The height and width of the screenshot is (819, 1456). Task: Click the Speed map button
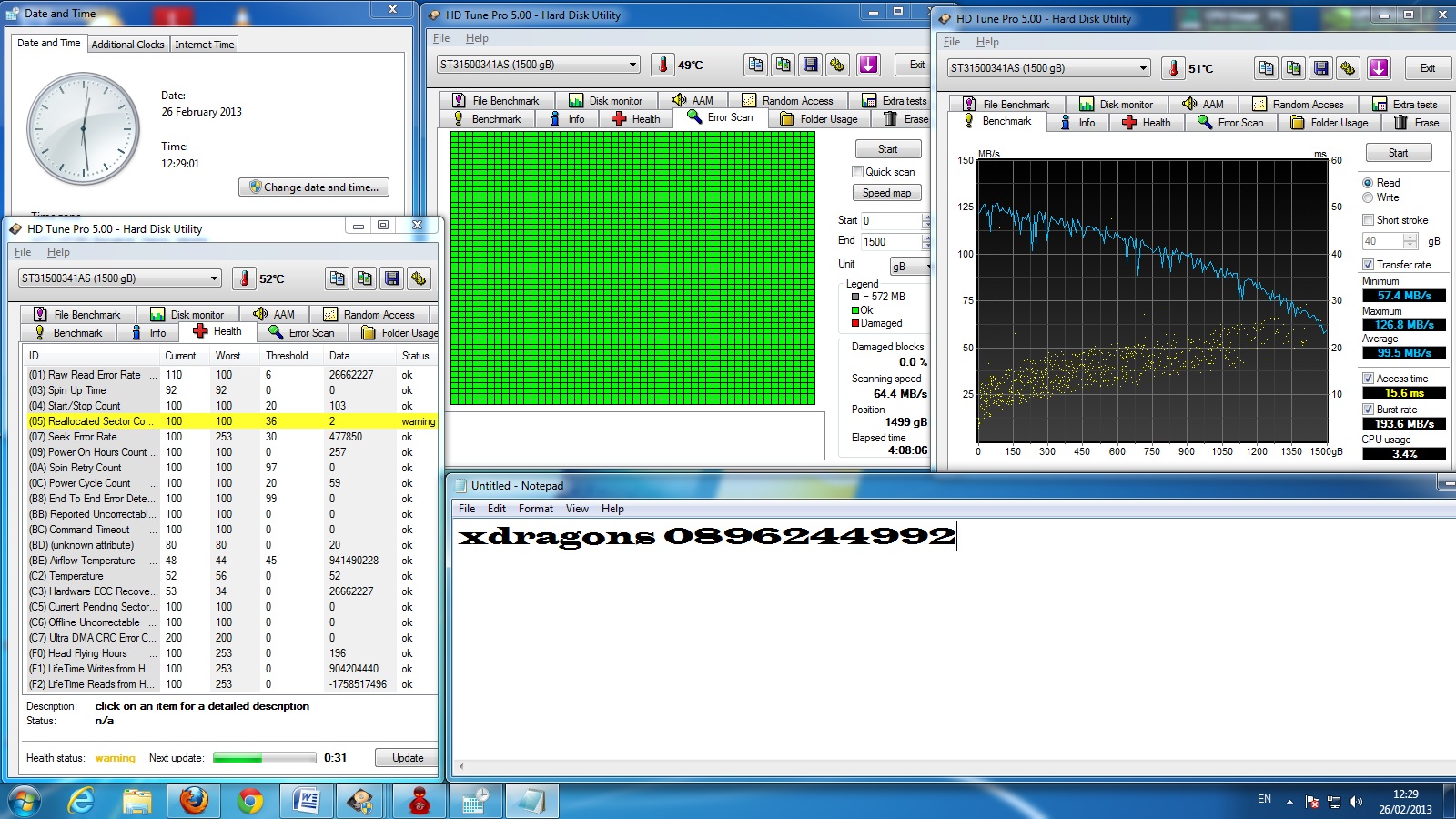coord(886,193)
